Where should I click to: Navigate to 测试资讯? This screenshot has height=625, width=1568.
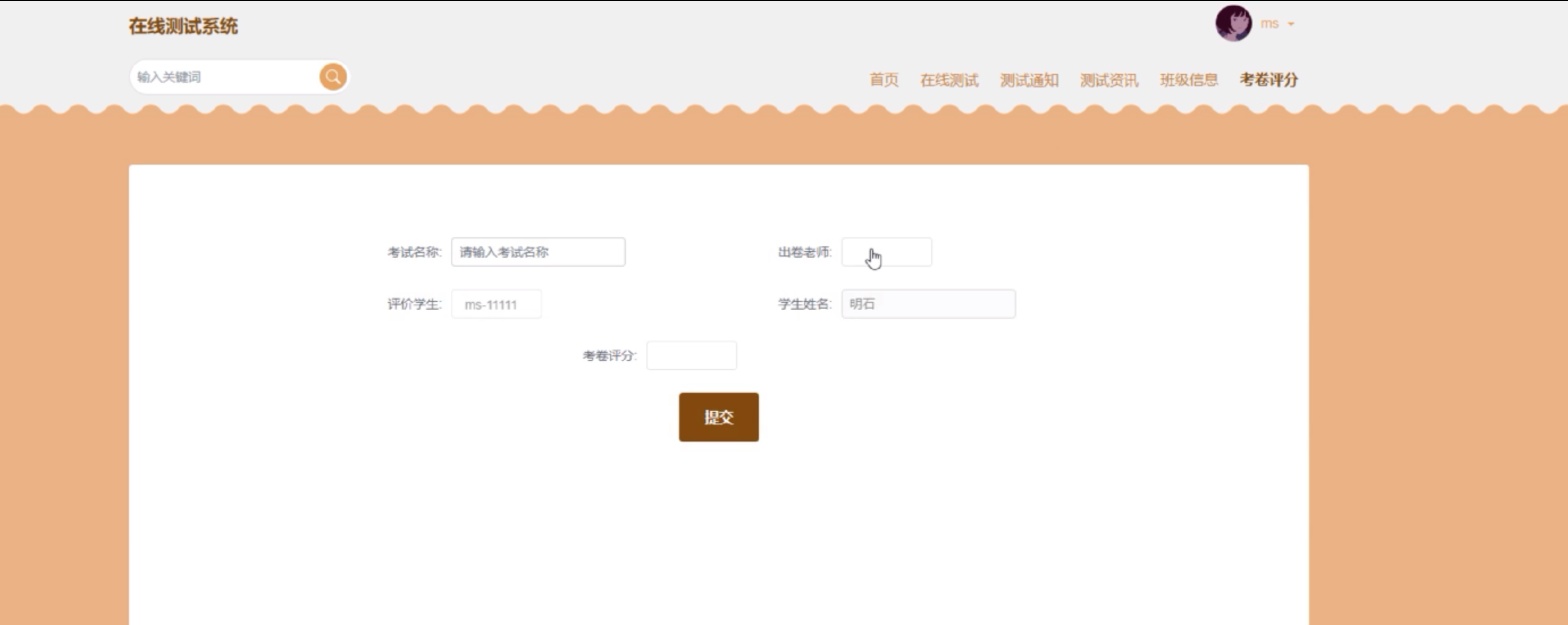pyautogui.click(x=1108, y=80)
